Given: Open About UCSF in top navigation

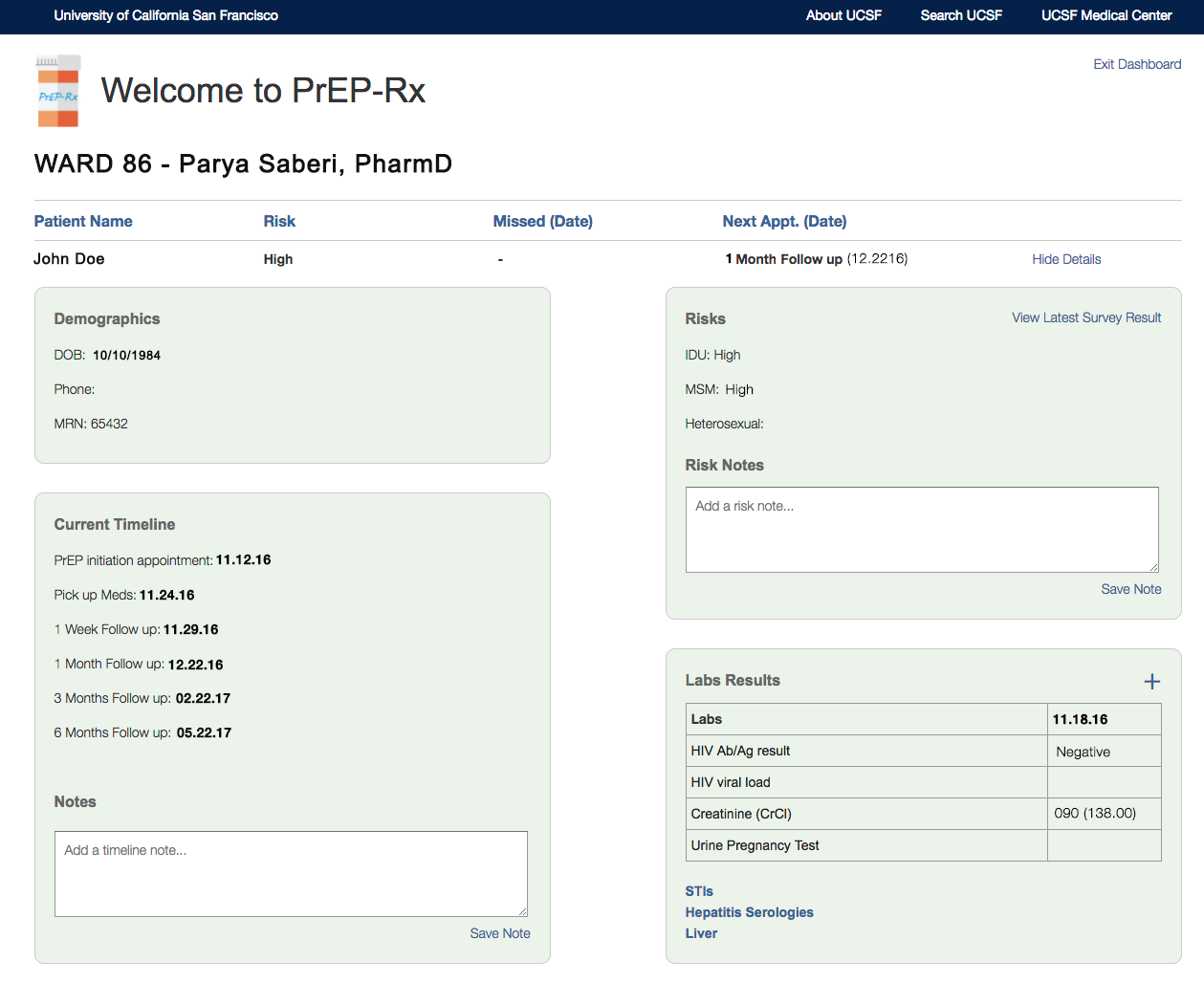Looking at the screenshot, I should (x=843, y=15).
